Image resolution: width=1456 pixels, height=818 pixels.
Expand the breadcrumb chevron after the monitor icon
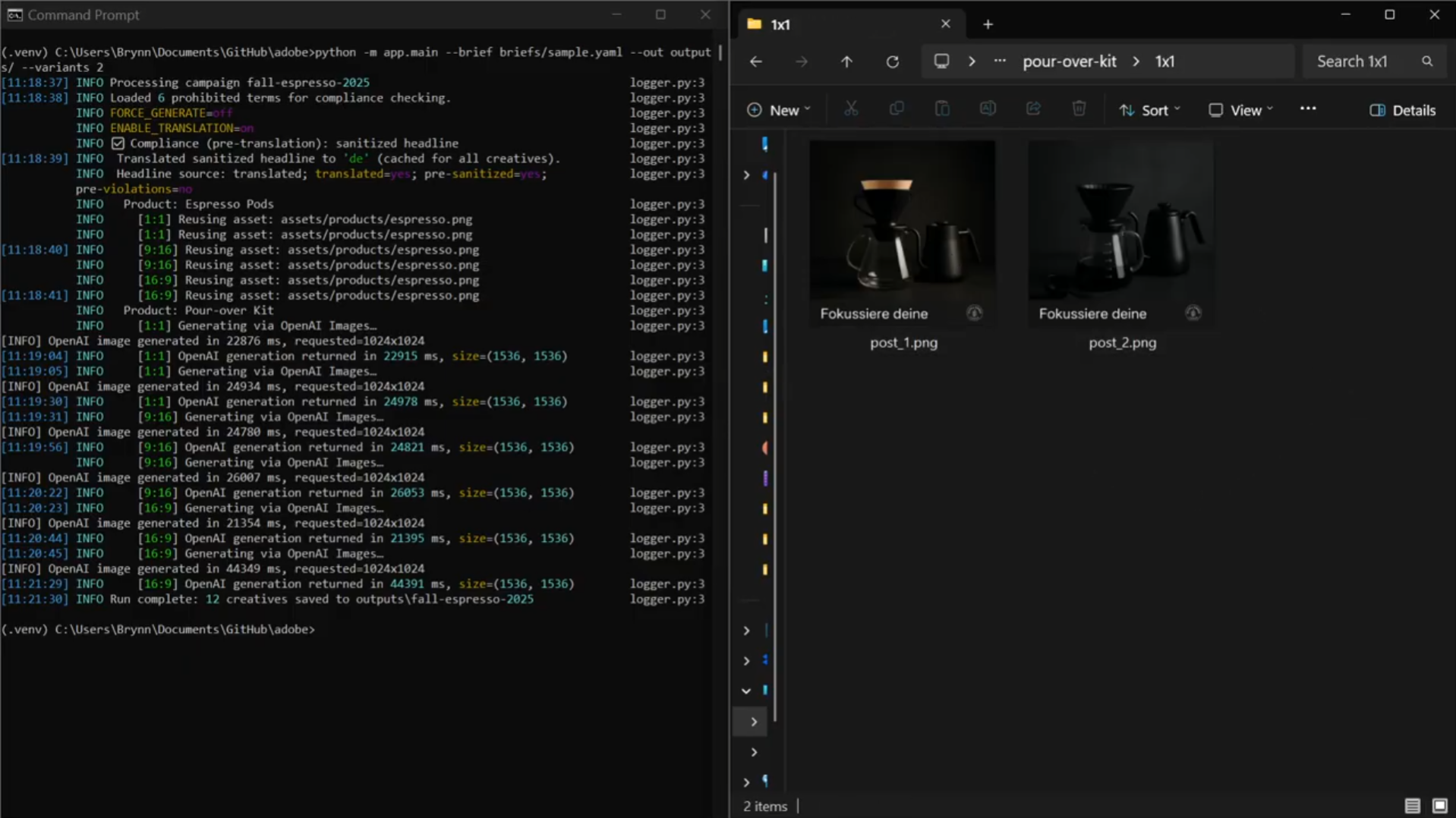click(x=972, y=61)
